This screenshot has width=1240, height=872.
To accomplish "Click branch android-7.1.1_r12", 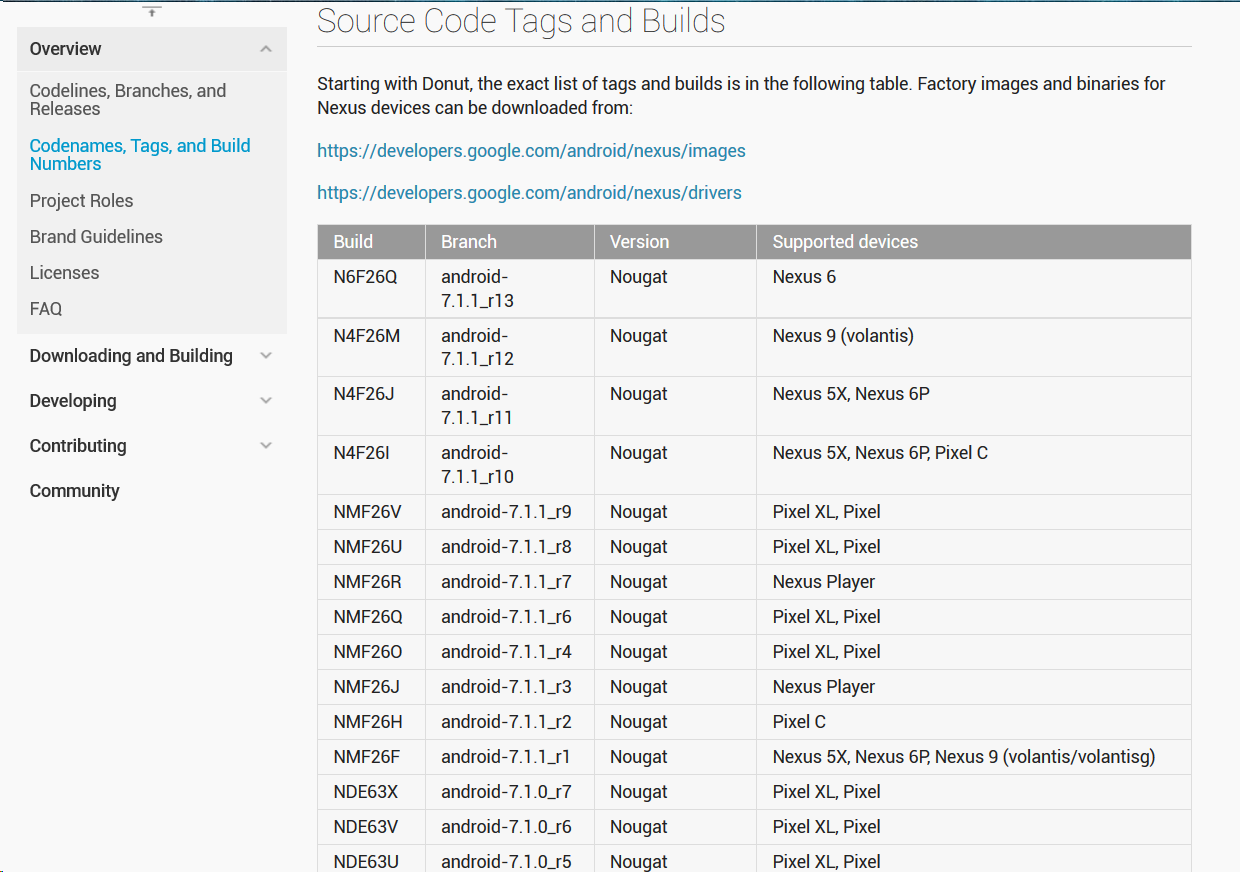I will coord(477,347).
